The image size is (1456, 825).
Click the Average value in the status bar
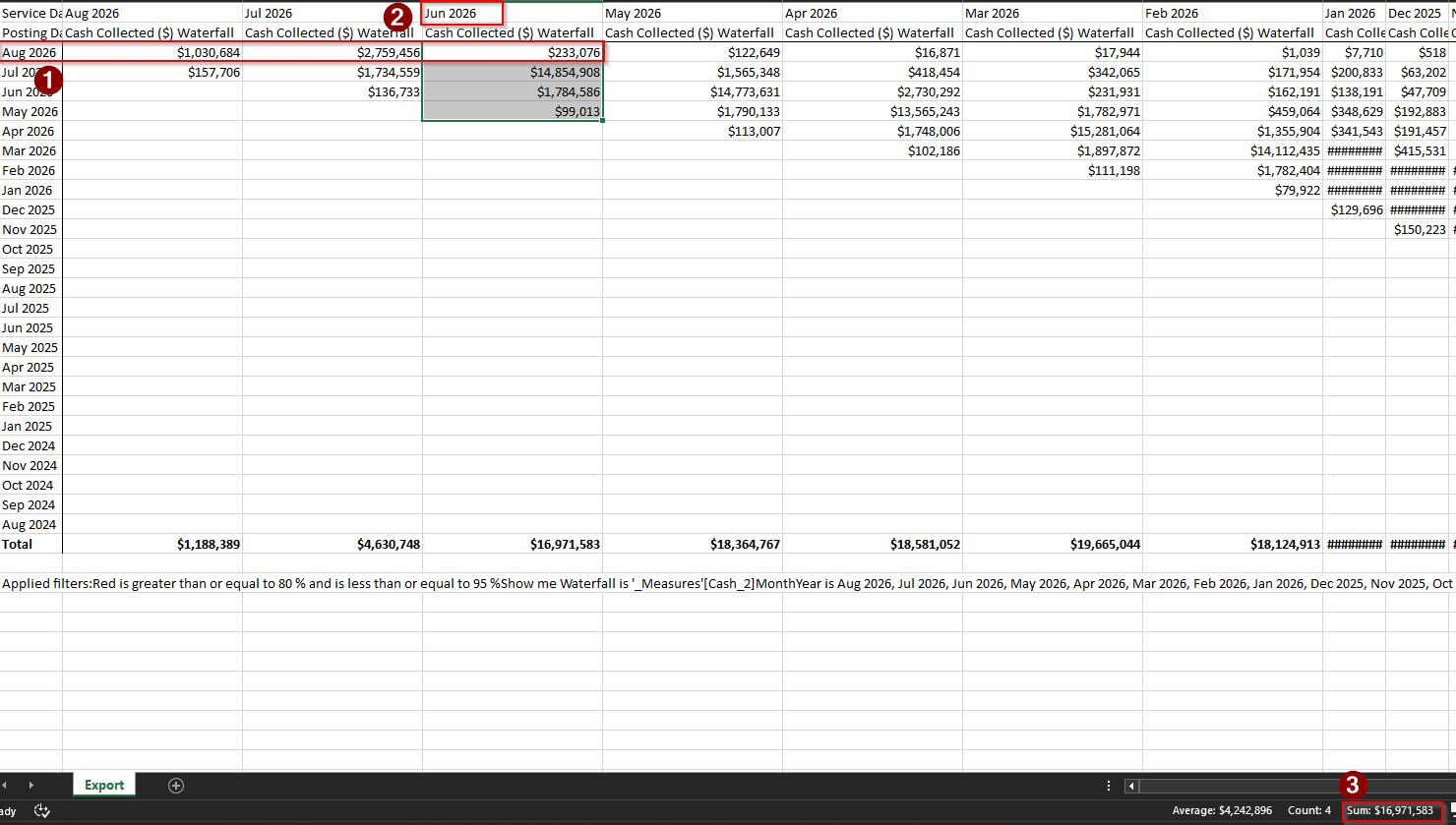1222,810
